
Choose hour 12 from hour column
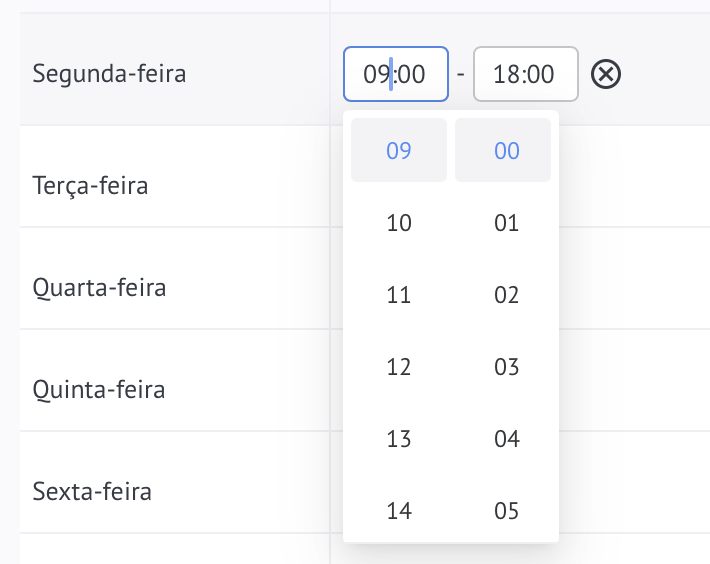tap(399, 367)
